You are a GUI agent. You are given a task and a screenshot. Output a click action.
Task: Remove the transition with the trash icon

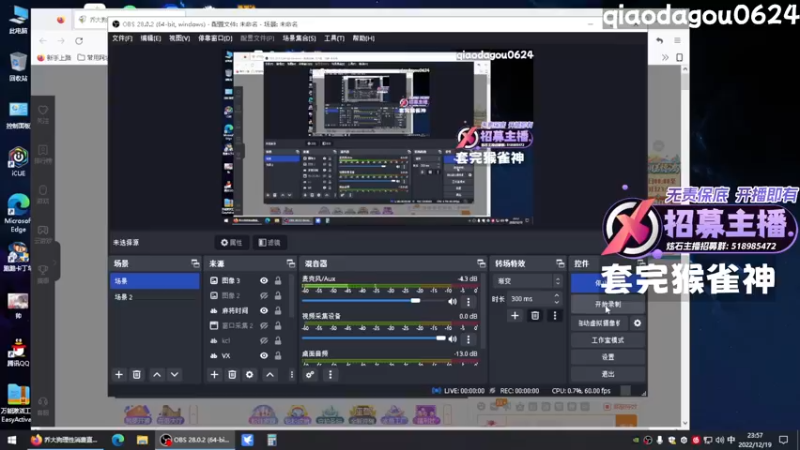(x=535, y=316)
